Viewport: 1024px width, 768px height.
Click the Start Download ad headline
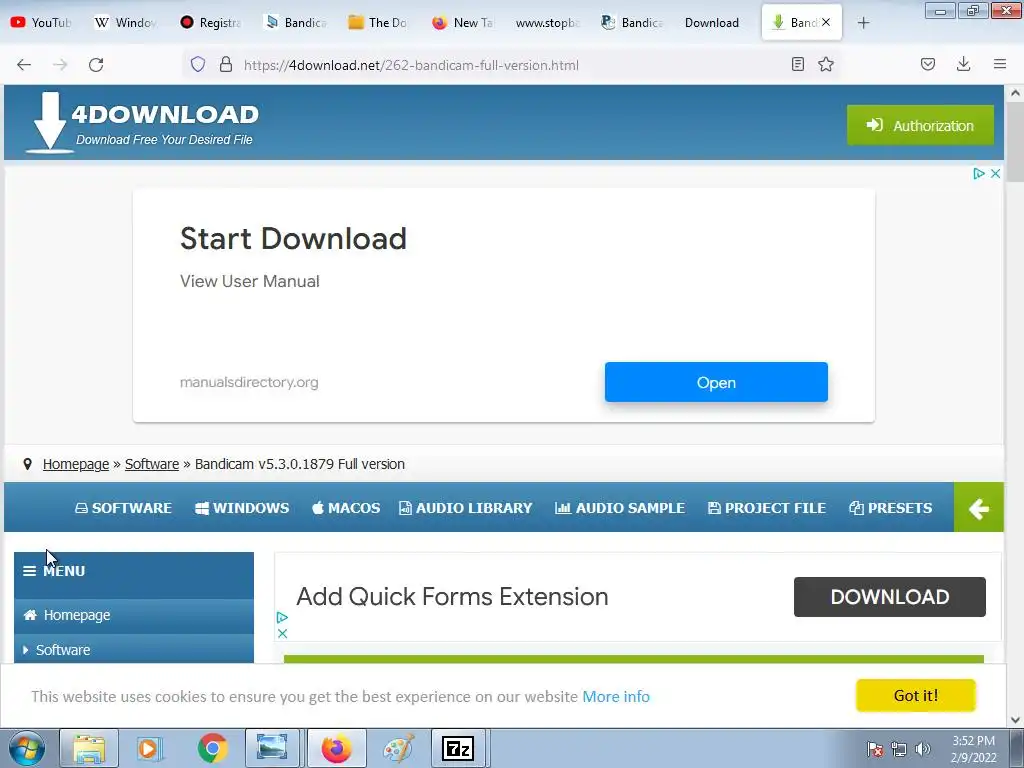click(293, 238)
